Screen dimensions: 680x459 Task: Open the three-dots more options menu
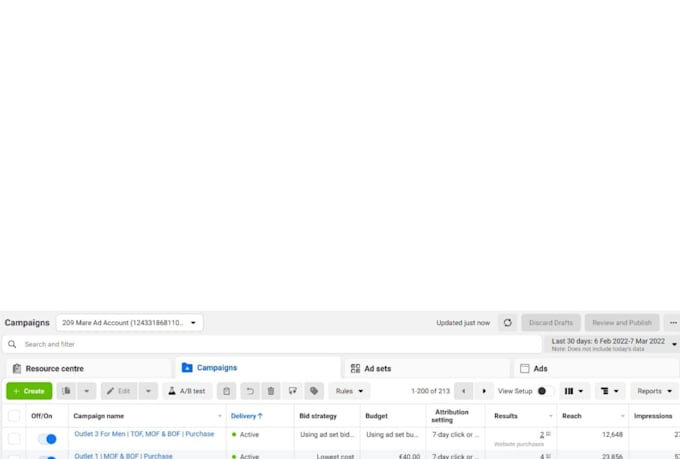673,323
